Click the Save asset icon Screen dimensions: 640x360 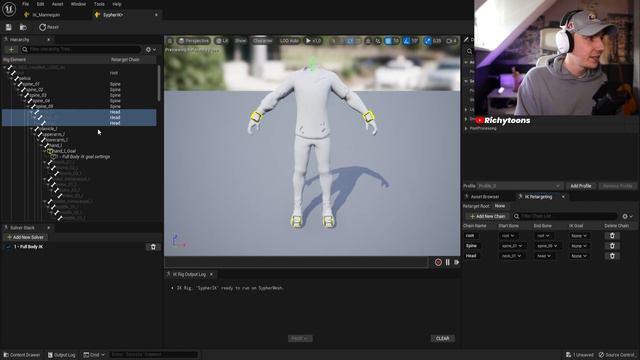point(9,27)
